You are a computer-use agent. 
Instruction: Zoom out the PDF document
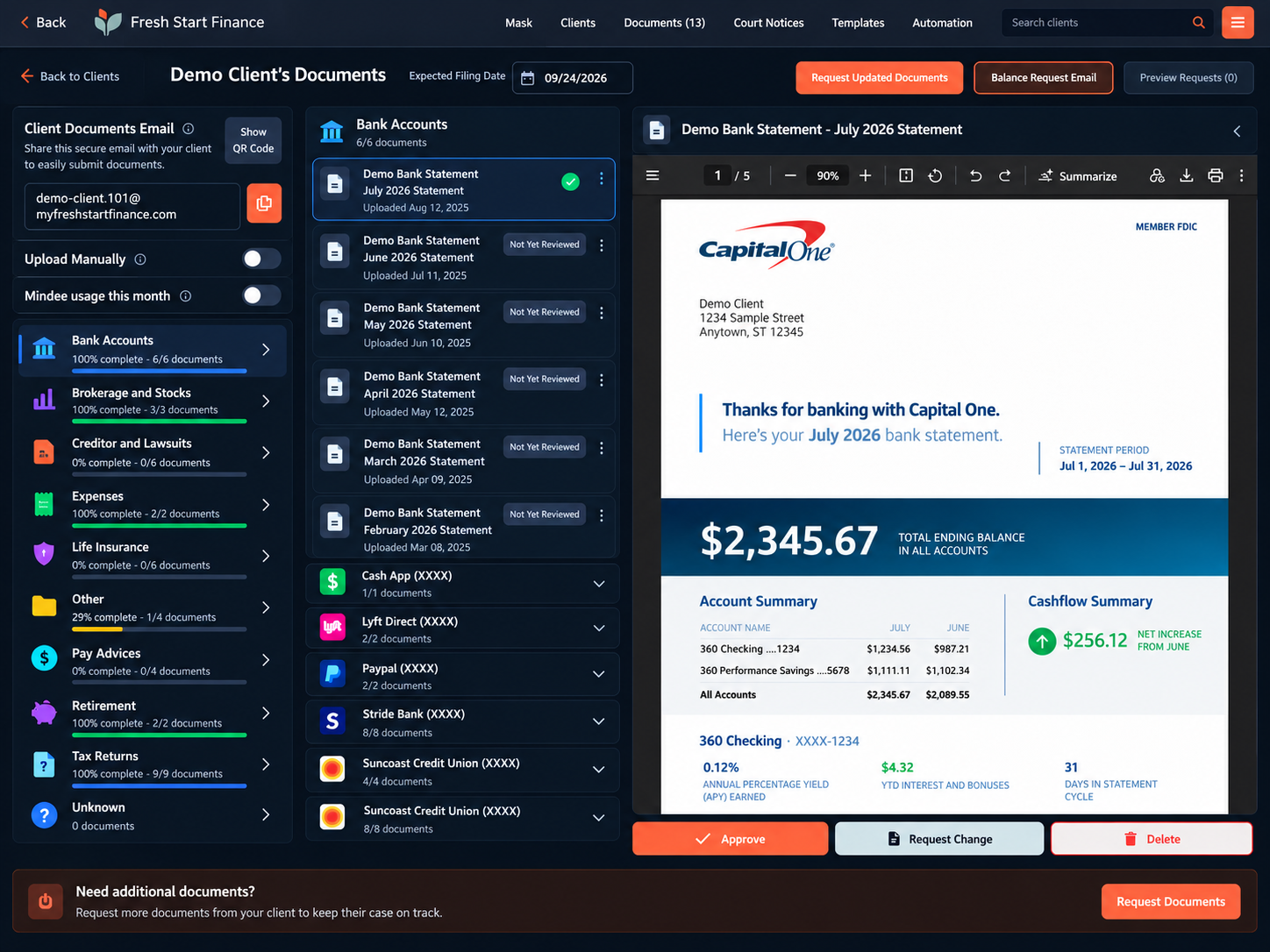pyautogui.click(x=790, y=175)
